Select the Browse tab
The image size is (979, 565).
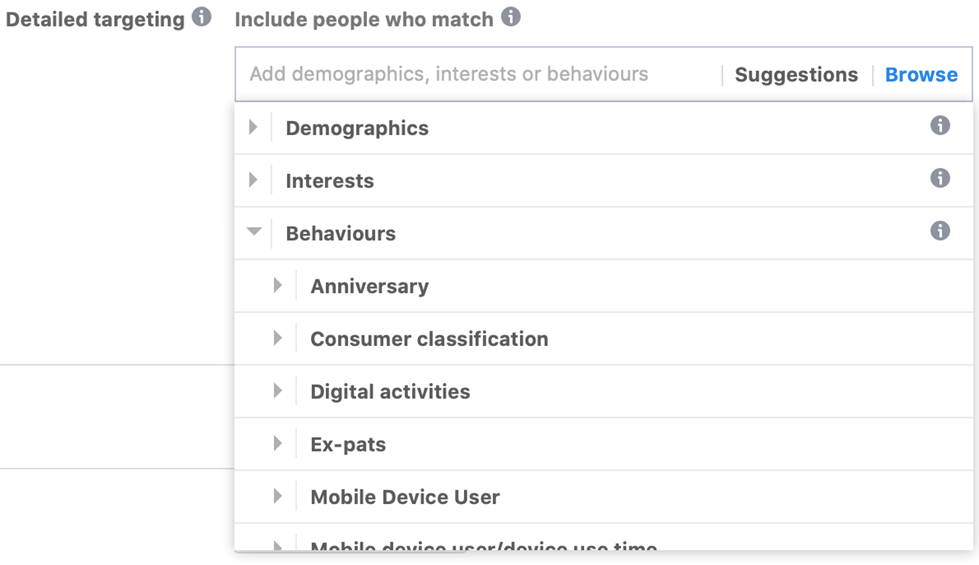click(x=921, y=75)
